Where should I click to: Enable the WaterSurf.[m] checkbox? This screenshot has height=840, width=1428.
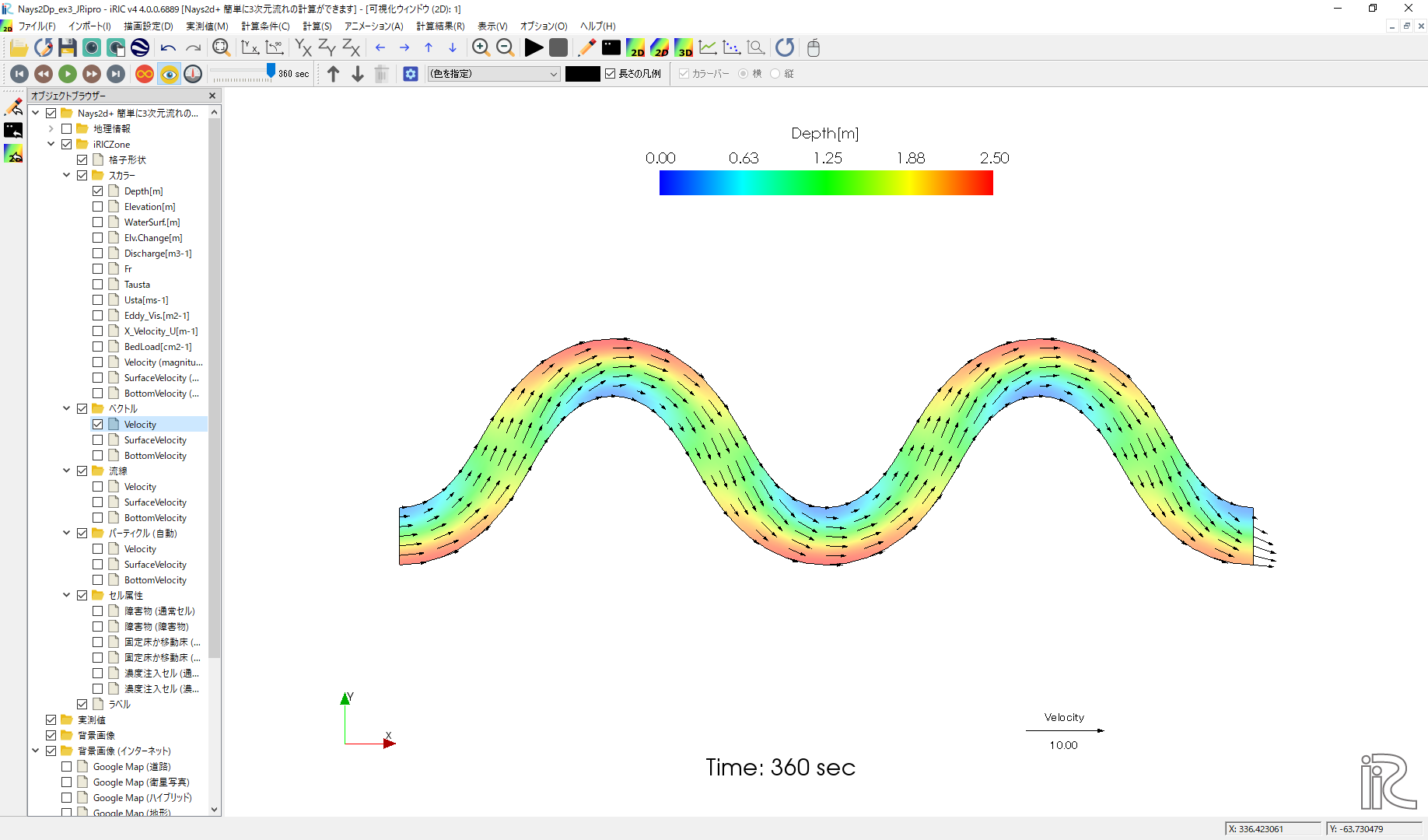97,222
